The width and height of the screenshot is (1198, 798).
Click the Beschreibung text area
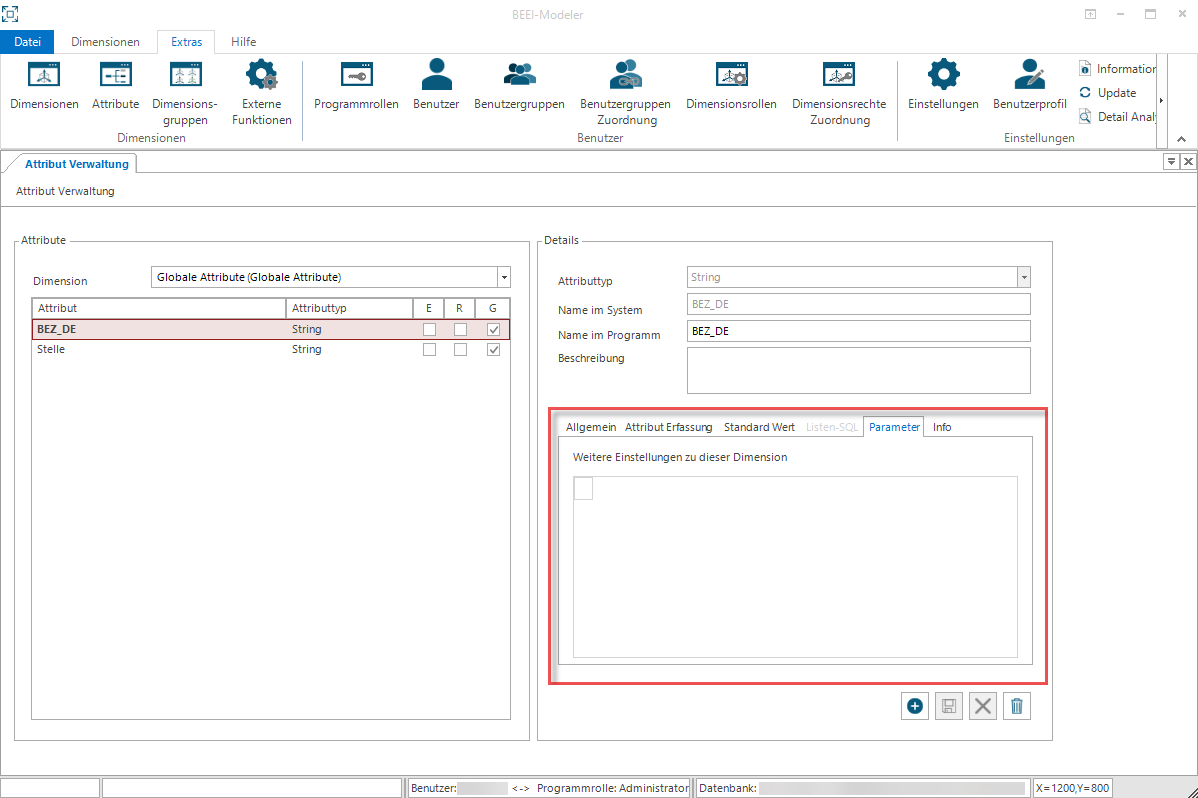[859, 371]
